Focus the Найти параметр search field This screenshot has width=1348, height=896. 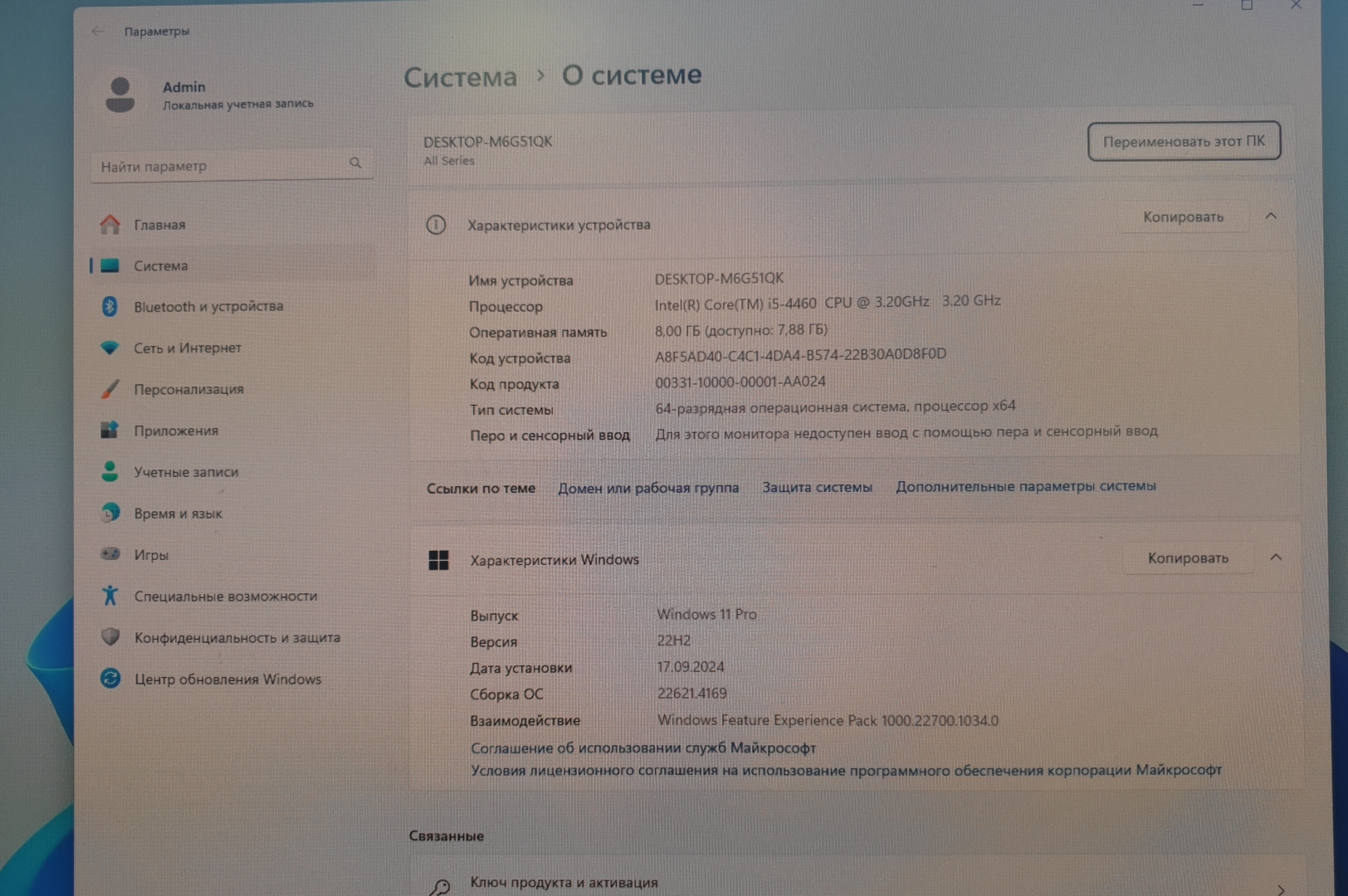(x=232, y=166)
